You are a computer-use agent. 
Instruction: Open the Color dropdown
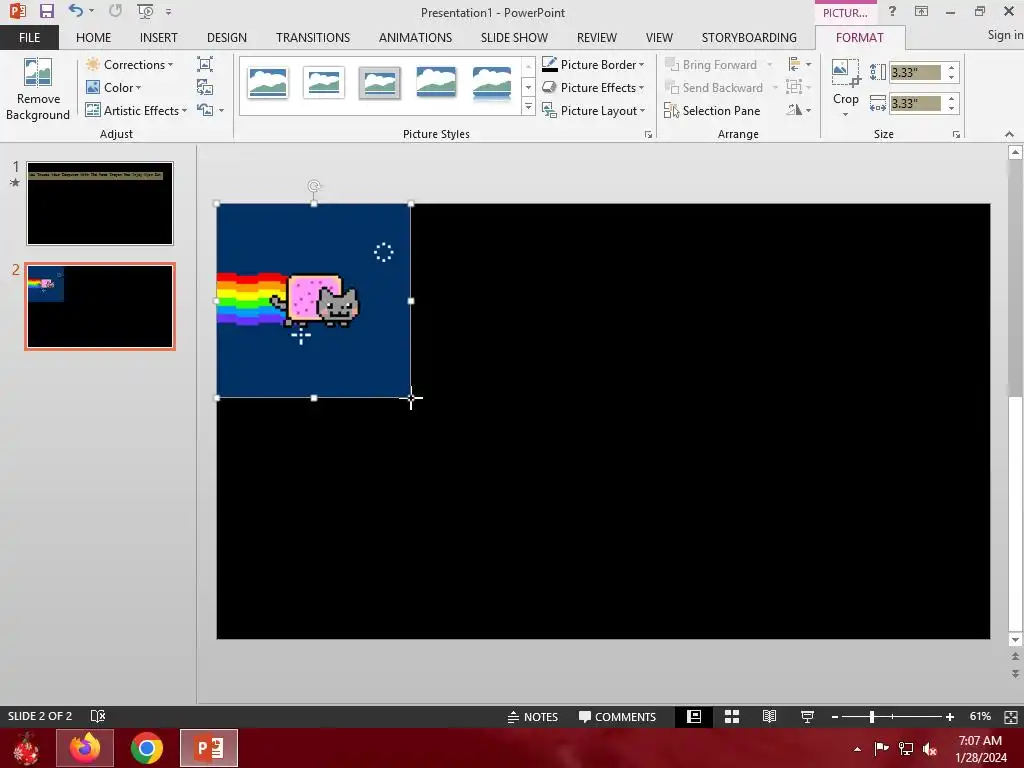114,88
